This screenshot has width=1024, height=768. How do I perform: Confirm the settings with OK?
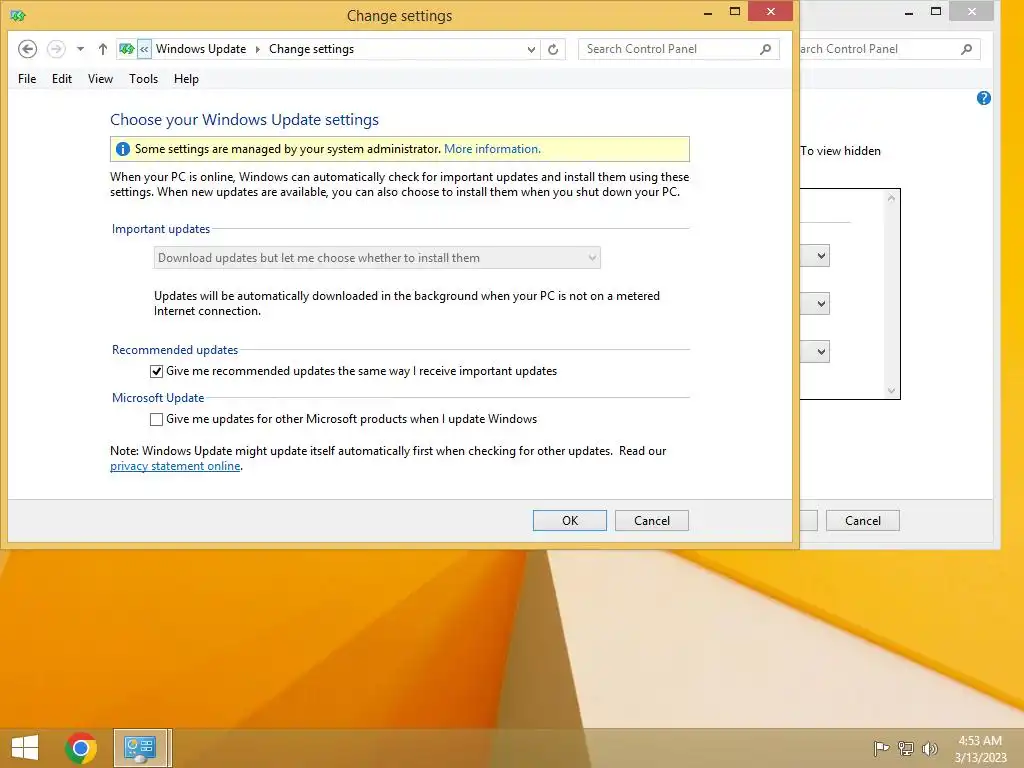(569, 520)
